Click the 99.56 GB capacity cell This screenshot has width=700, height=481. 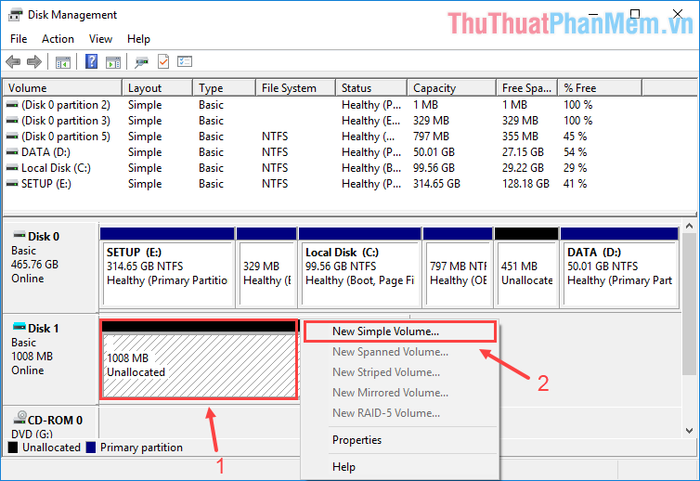point(434,168)
